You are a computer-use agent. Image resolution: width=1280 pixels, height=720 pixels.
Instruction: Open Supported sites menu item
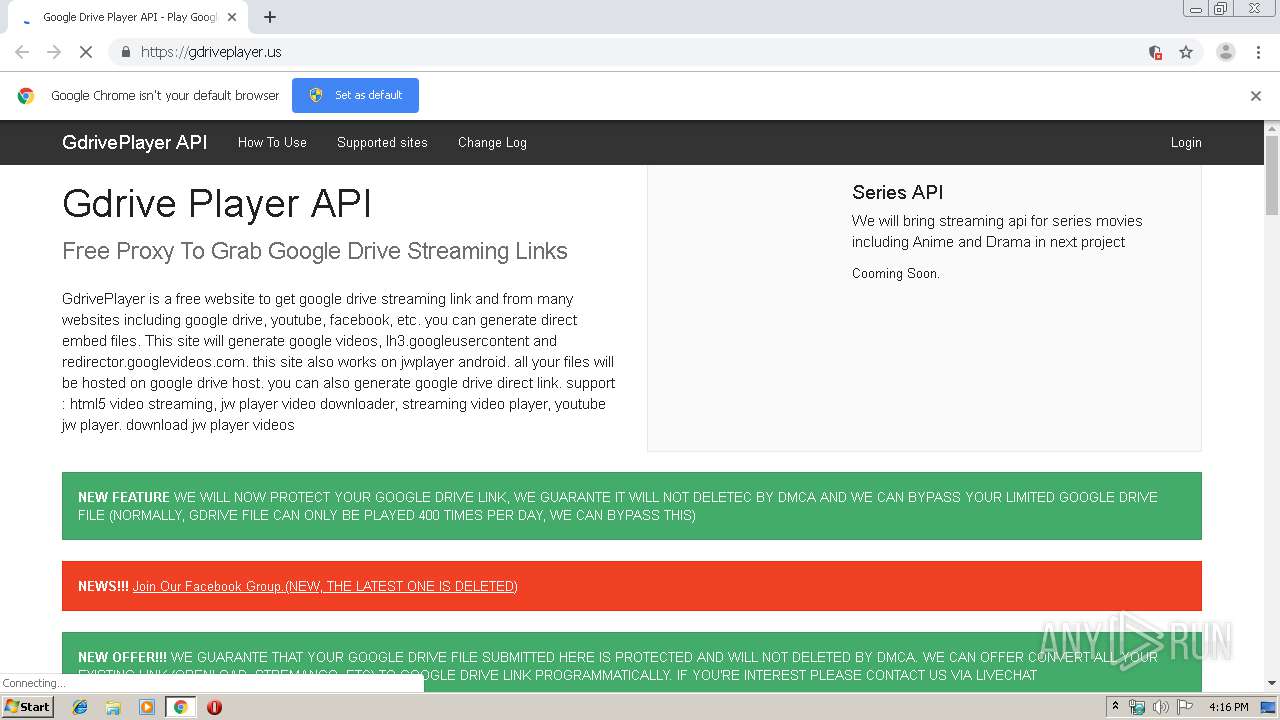382,142
